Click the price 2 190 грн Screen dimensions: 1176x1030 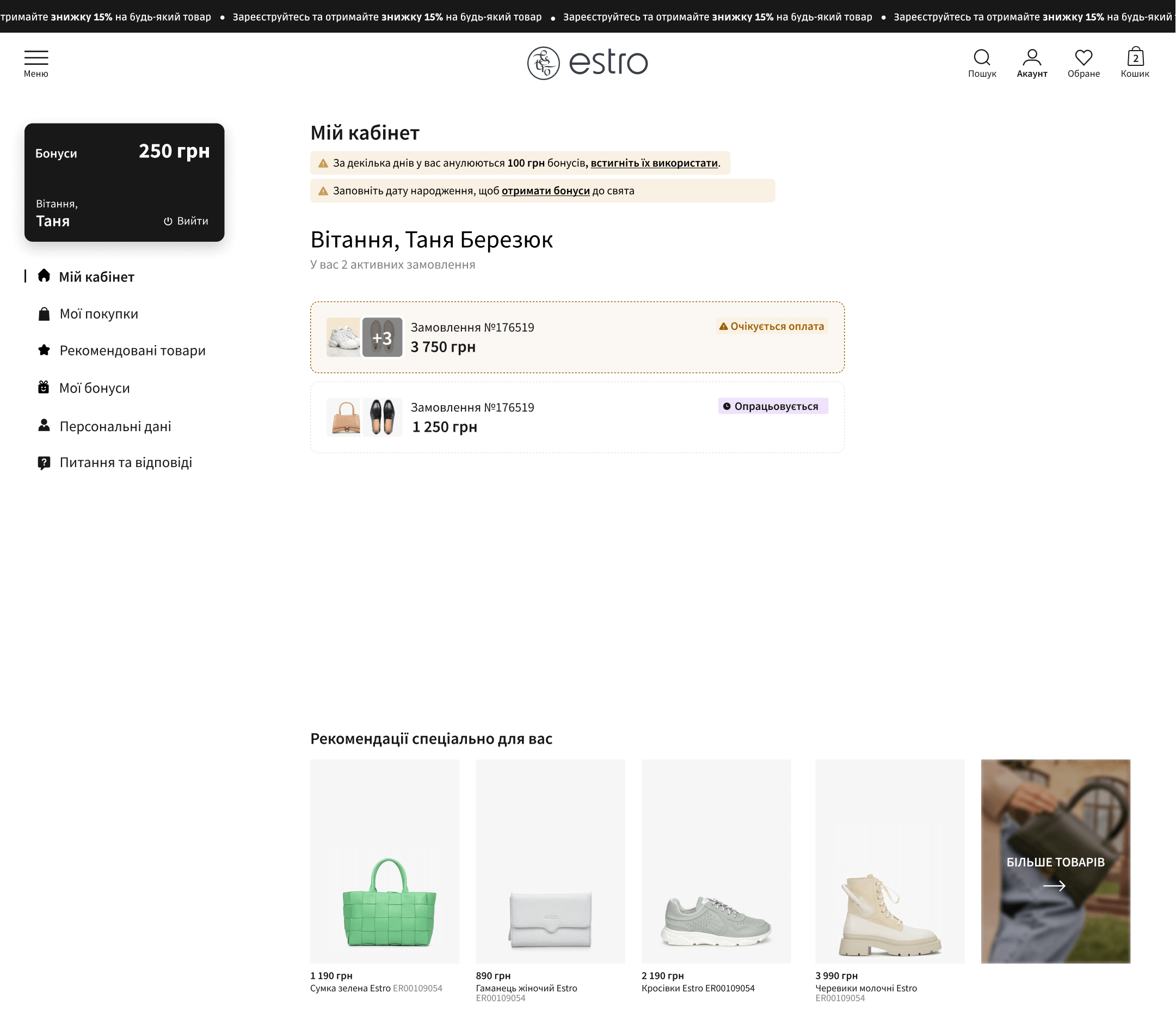662,976
